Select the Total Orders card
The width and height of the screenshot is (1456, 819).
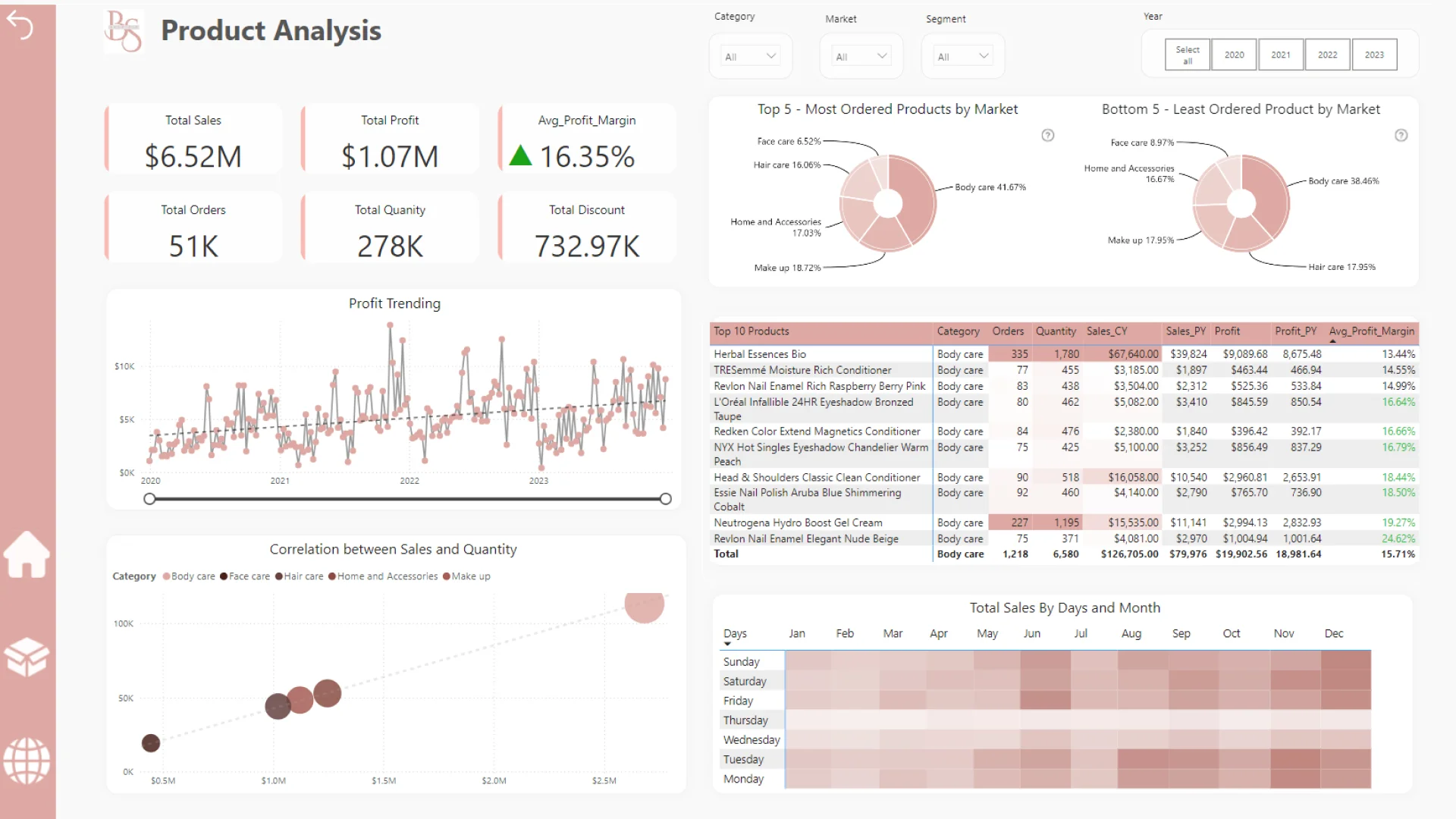click(x=193, y=227)
